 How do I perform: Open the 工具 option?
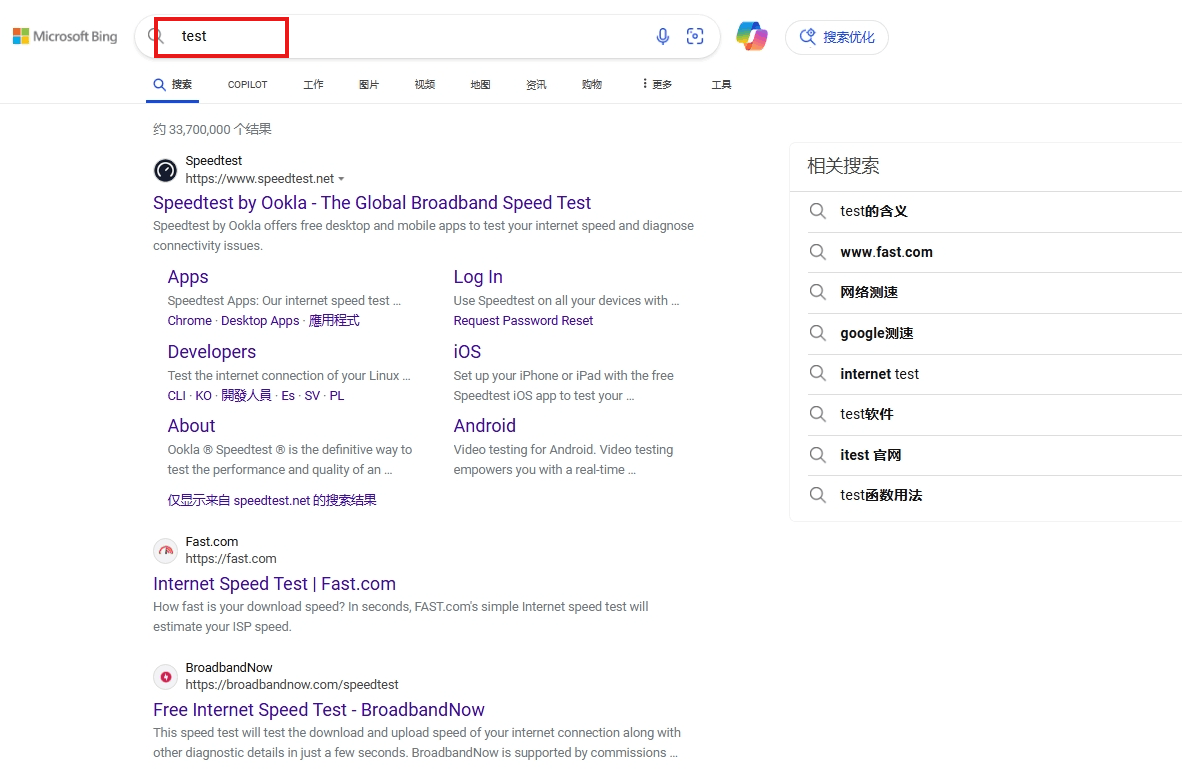(721, 84)
